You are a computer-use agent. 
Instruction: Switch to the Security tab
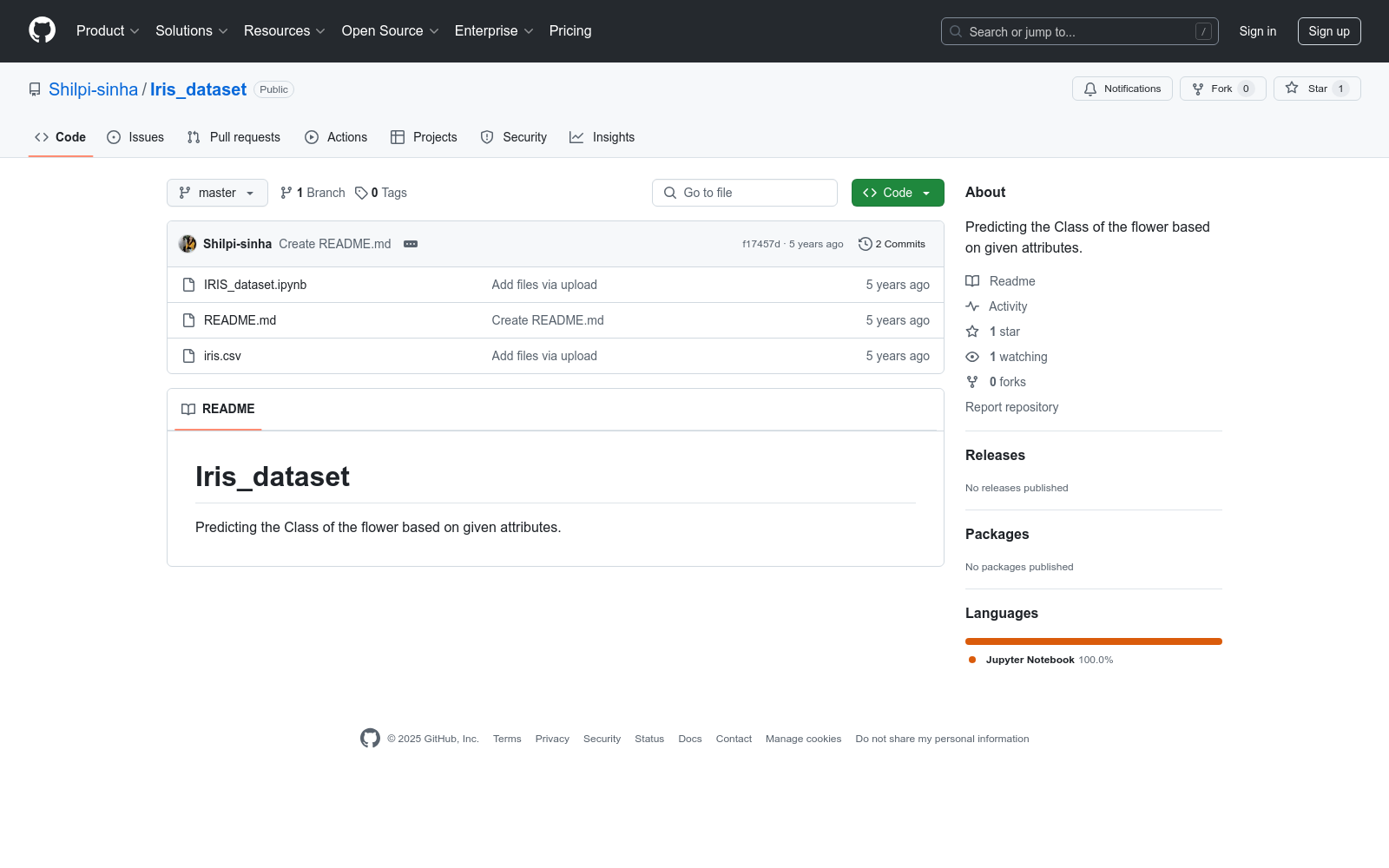[514, 137]
